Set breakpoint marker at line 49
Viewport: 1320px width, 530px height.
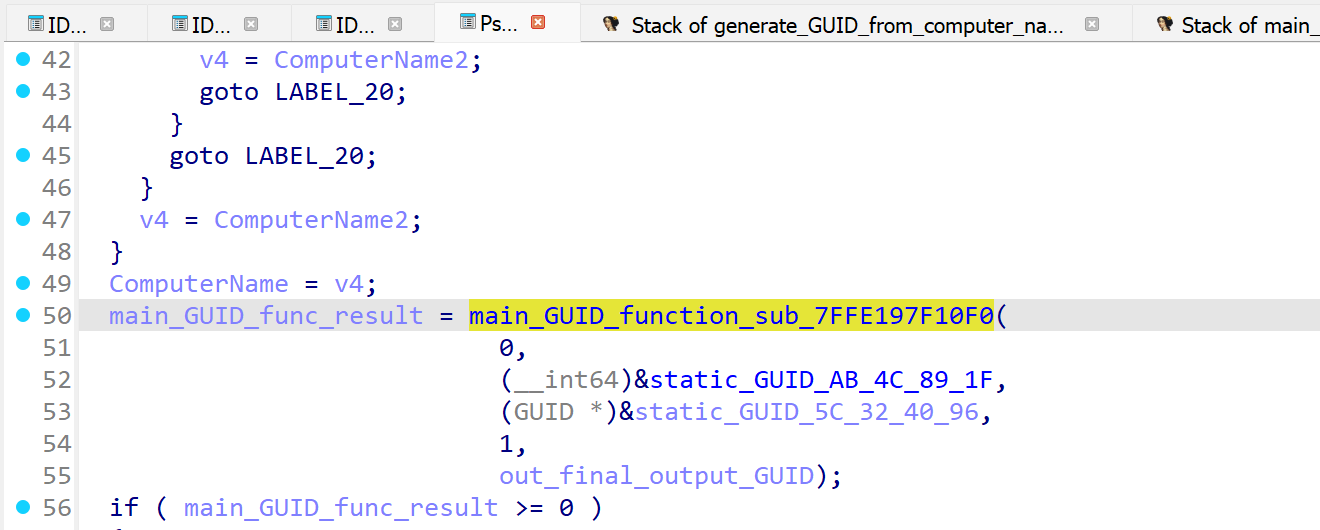tap(24, 284)
